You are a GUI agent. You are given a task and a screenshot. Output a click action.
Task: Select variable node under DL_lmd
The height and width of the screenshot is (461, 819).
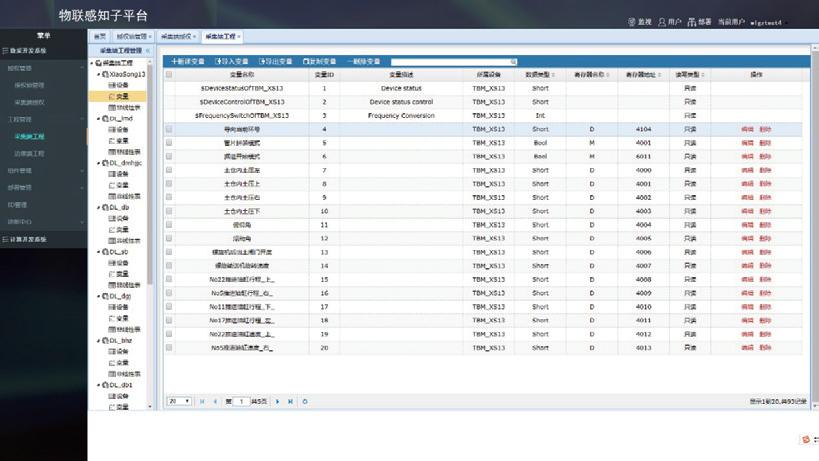(119, 140)
